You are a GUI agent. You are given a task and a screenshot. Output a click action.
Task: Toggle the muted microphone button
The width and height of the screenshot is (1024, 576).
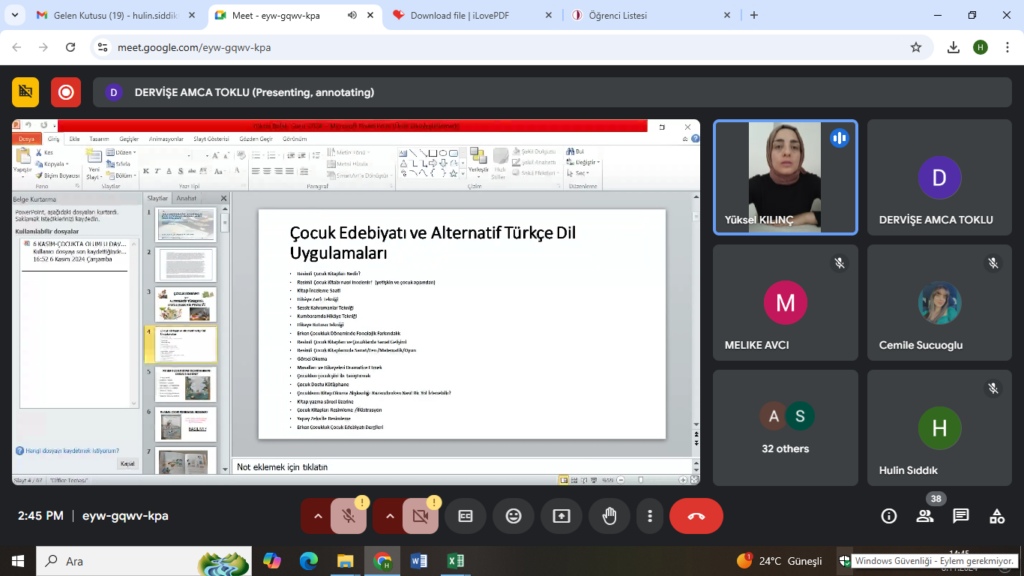[349, 516]
